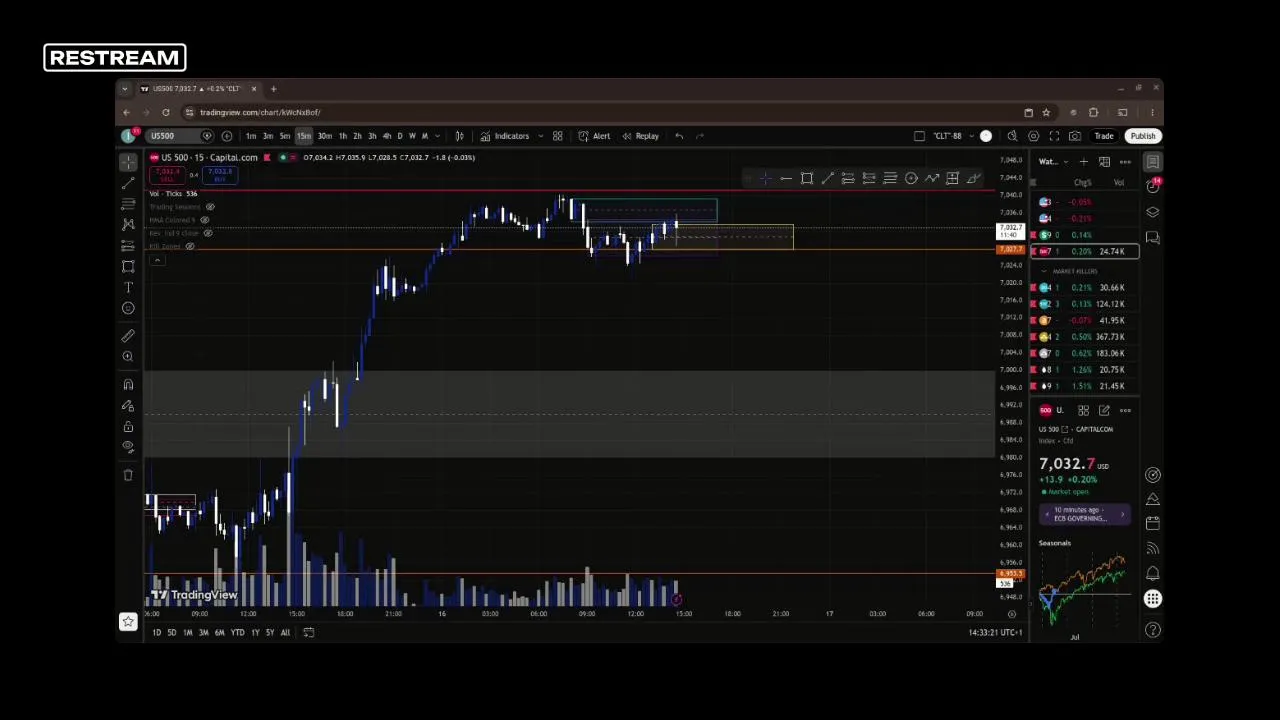Select the crosshair cursor tool in left toolbar

click(x=128, y=162)
